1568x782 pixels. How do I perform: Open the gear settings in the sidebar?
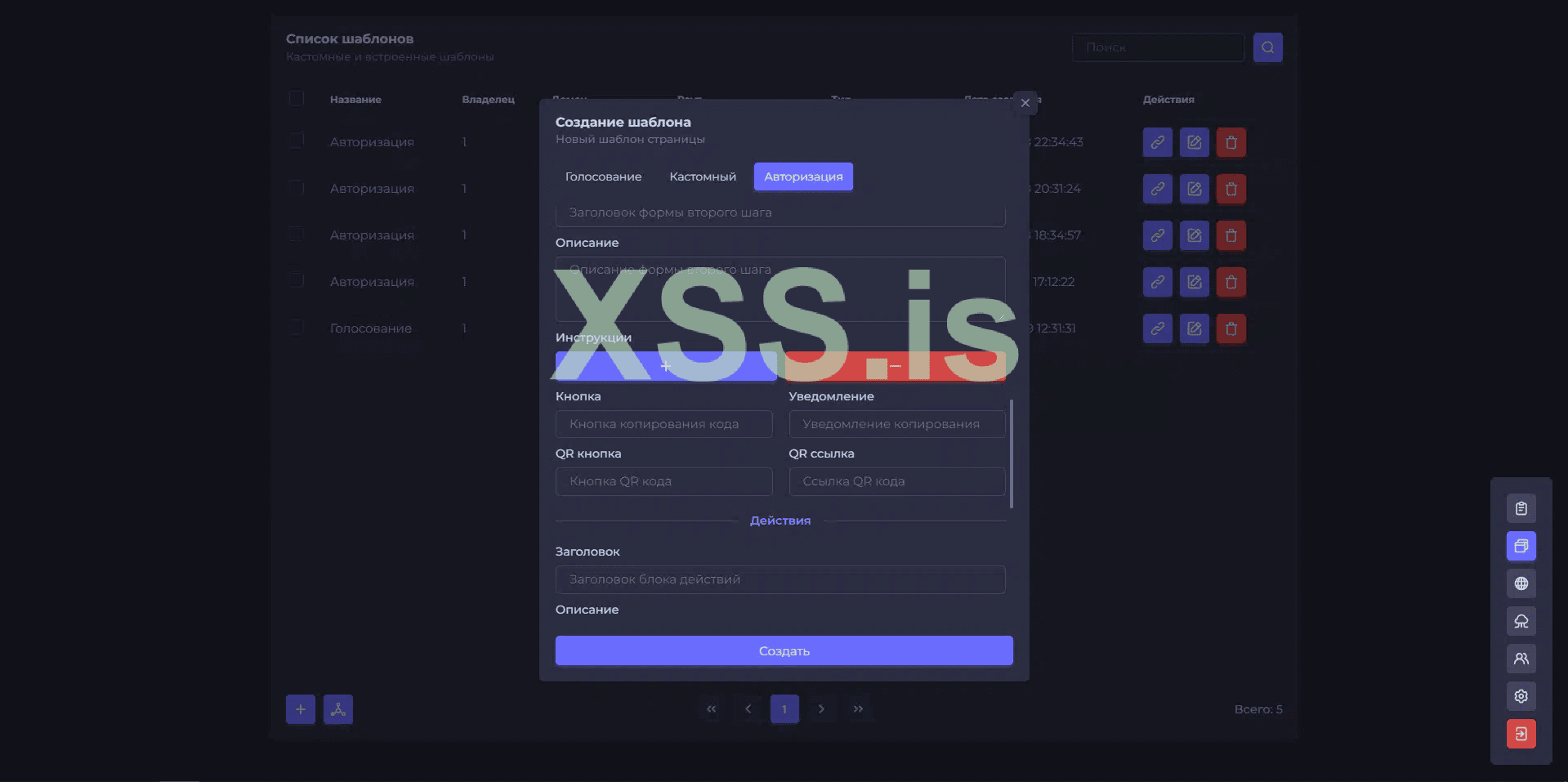click(x=1521, y=696)
